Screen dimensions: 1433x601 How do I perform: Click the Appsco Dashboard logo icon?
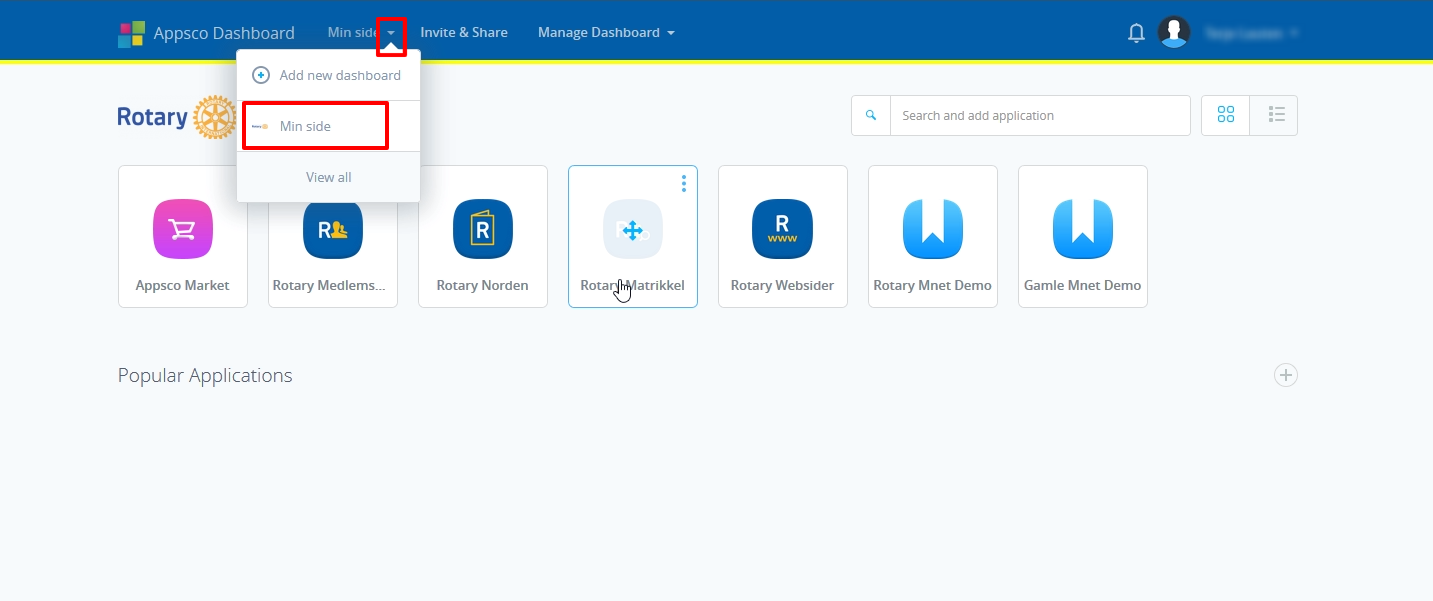(x=131, y=33)
